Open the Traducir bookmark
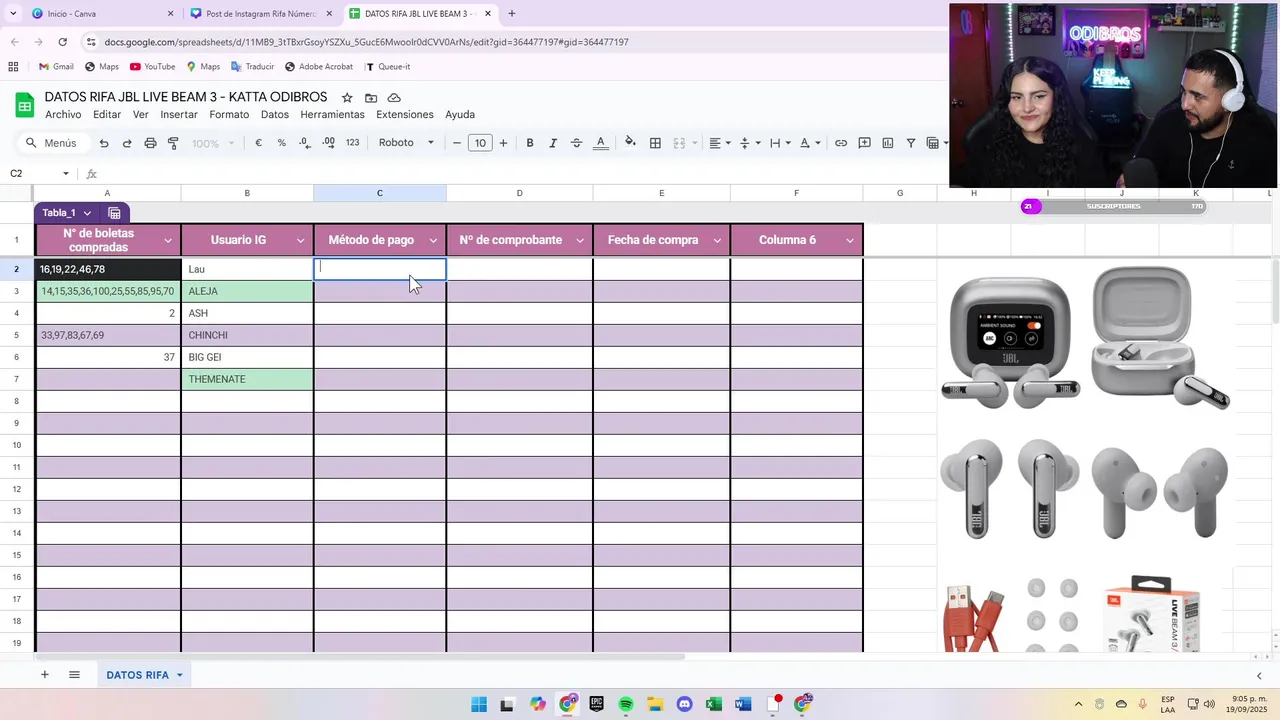This screenshot has width=1280, height=720. click(252, 67)
